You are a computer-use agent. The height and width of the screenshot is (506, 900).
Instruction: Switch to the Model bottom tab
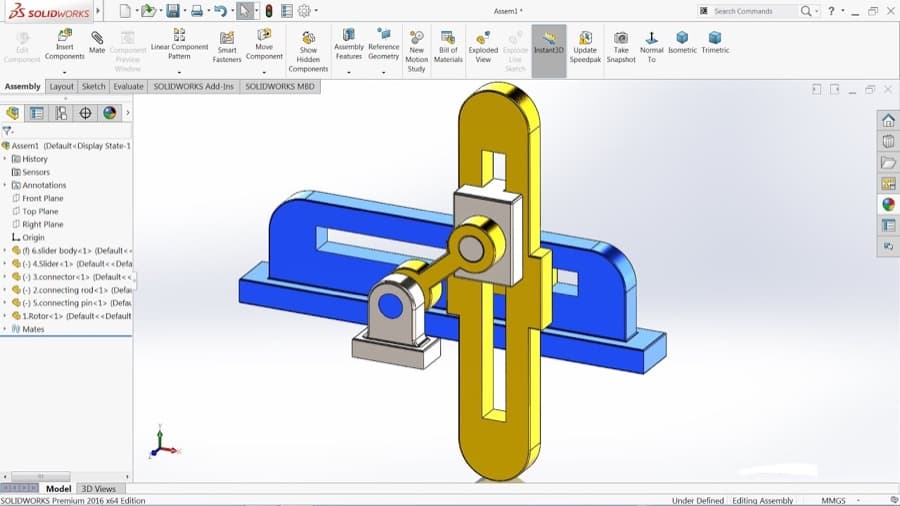pos(58,489)
